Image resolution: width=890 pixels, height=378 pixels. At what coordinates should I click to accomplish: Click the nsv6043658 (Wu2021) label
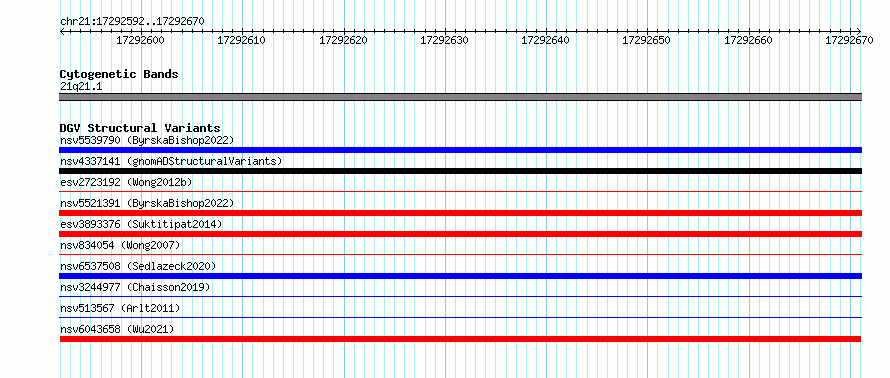pos(117,329)
